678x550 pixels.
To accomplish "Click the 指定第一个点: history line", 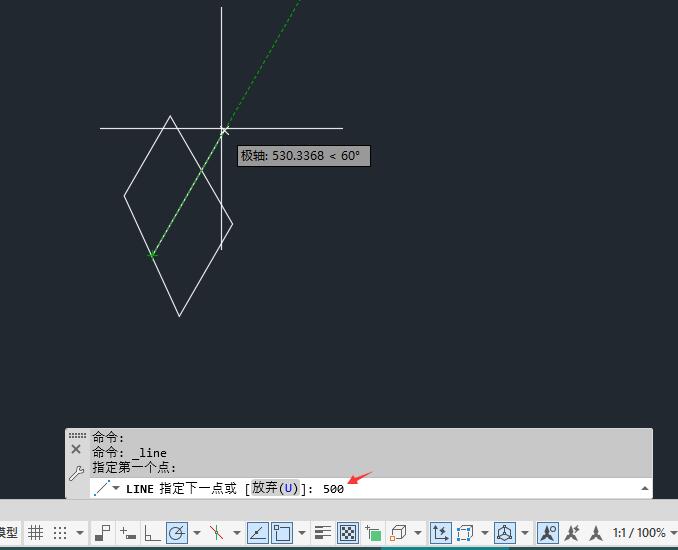I will pos(134,467).
